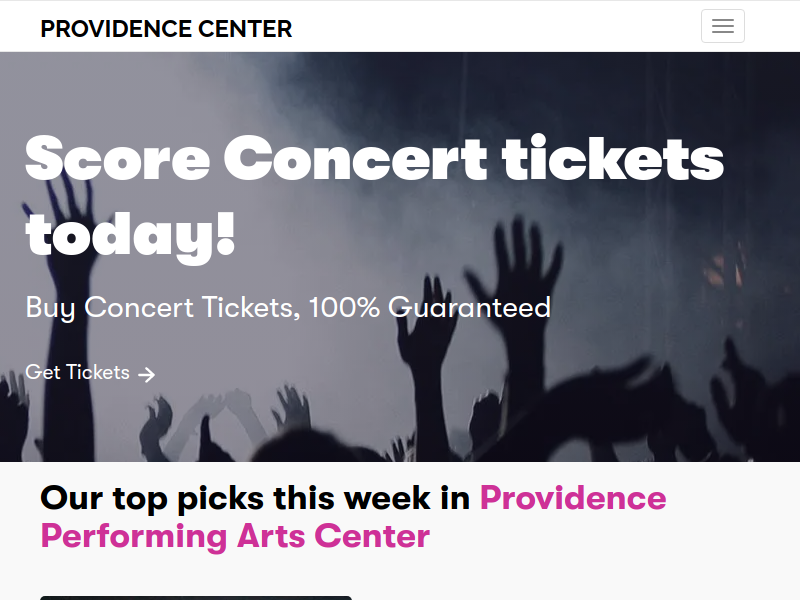This screenshot has height=600, width=800.
Task: Click the word 'CENTER' in the site logo
Action: tap(245, 29)
